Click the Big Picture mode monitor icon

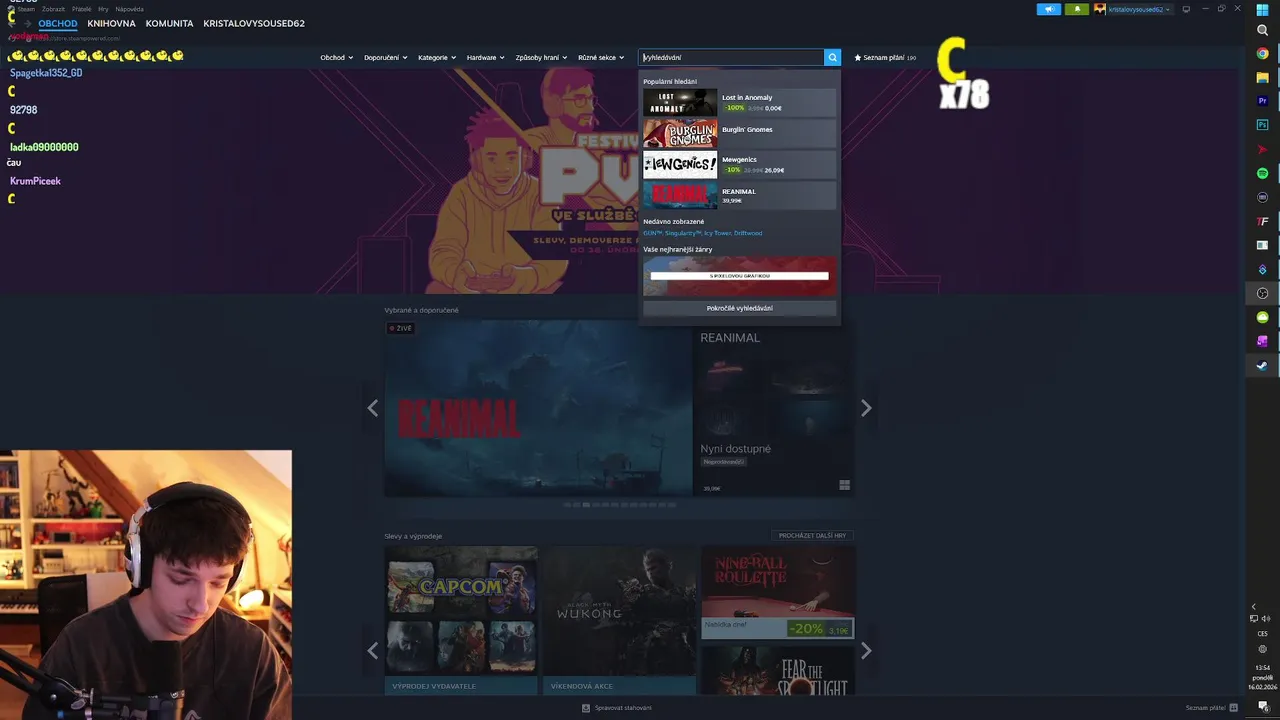(x=1186, y=9)
